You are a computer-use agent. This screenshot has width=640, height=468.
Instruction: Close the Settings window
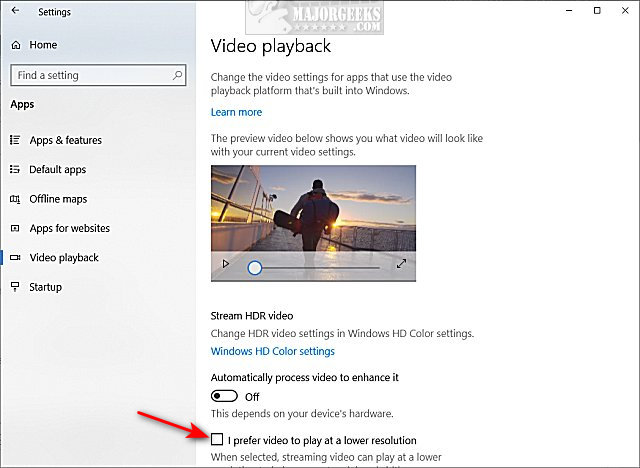[625, 11]
